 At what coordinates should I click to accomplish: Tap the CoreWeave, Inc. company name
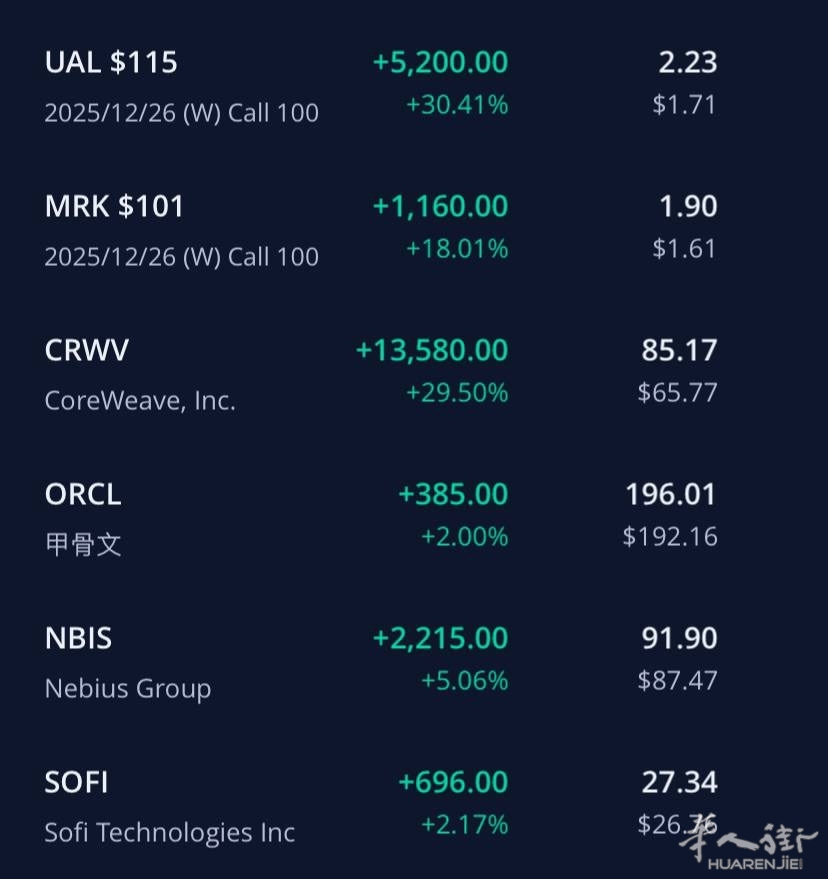[140, 400]
